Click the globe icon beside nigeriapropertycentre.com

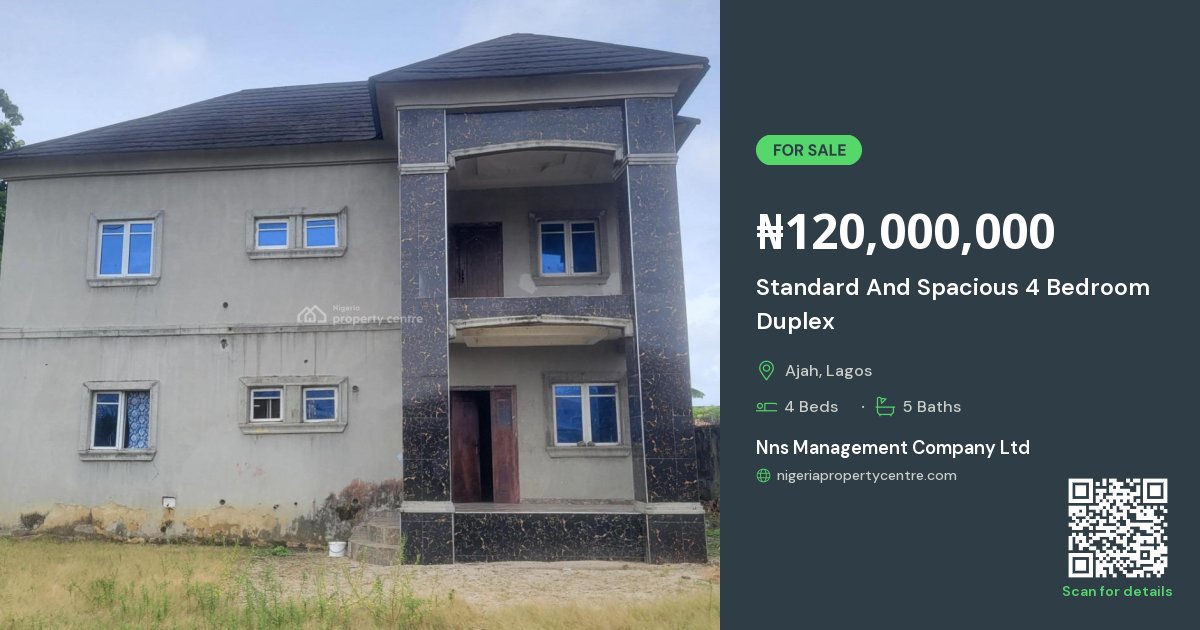click(x=764, y=476)
